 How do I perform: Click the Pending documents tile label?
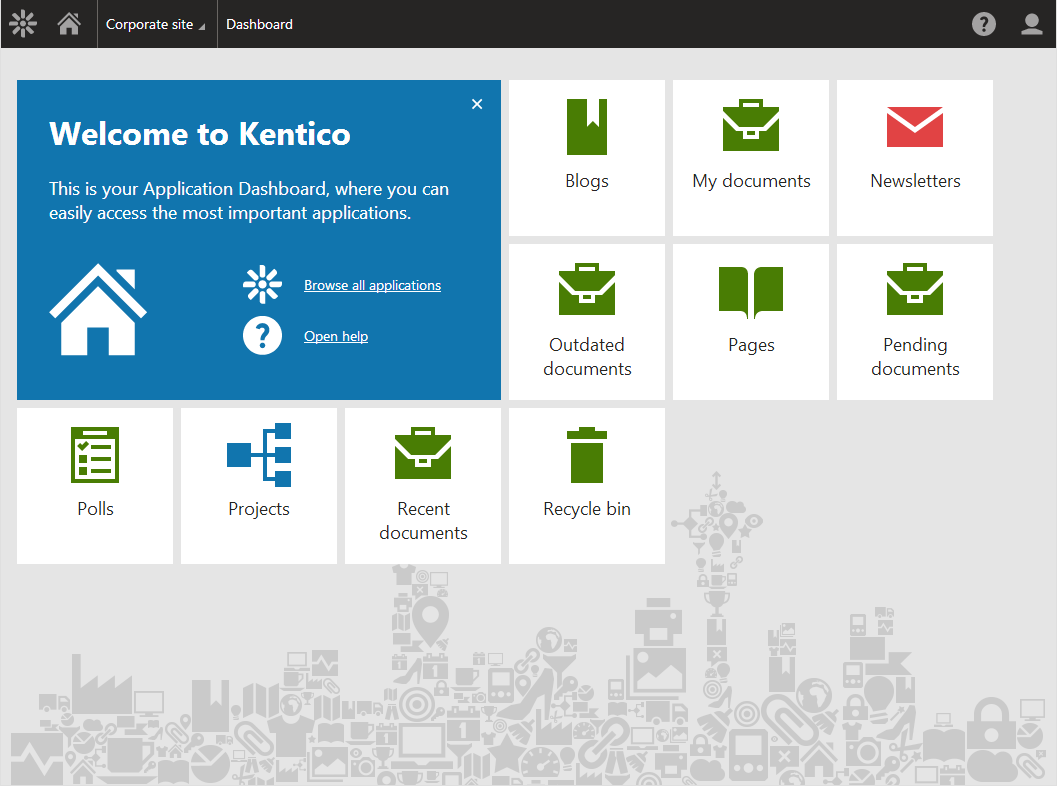click(915, 357)
